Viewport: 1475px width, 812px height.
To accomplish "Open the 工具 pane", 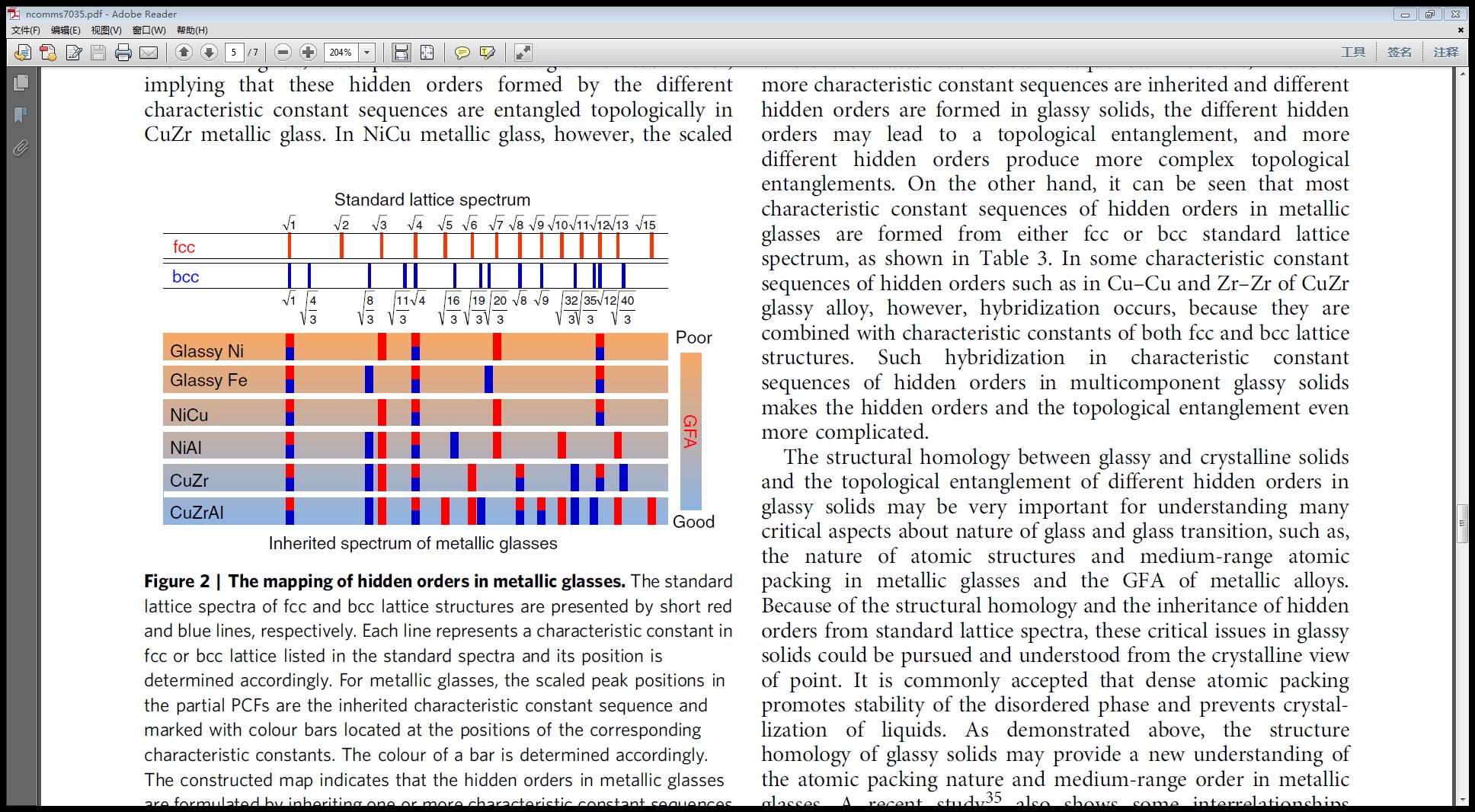I will 1353,53.
